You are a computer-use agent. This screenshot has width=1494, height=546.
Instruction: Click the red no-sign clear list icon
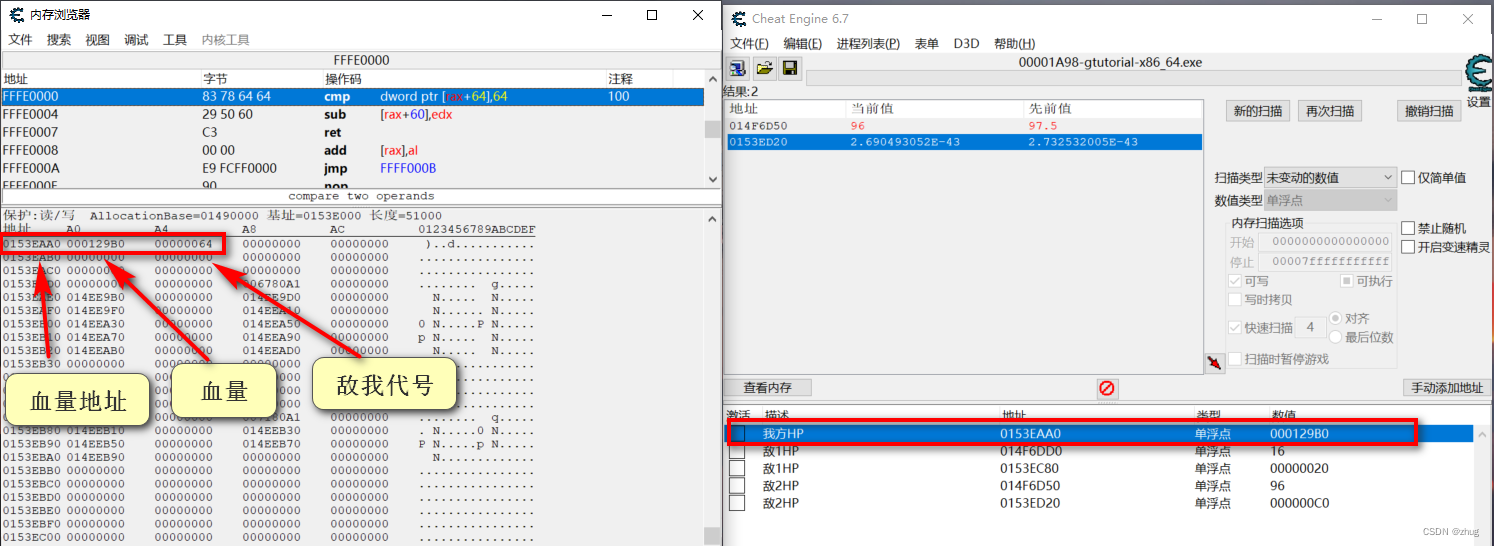[1107, 388]
